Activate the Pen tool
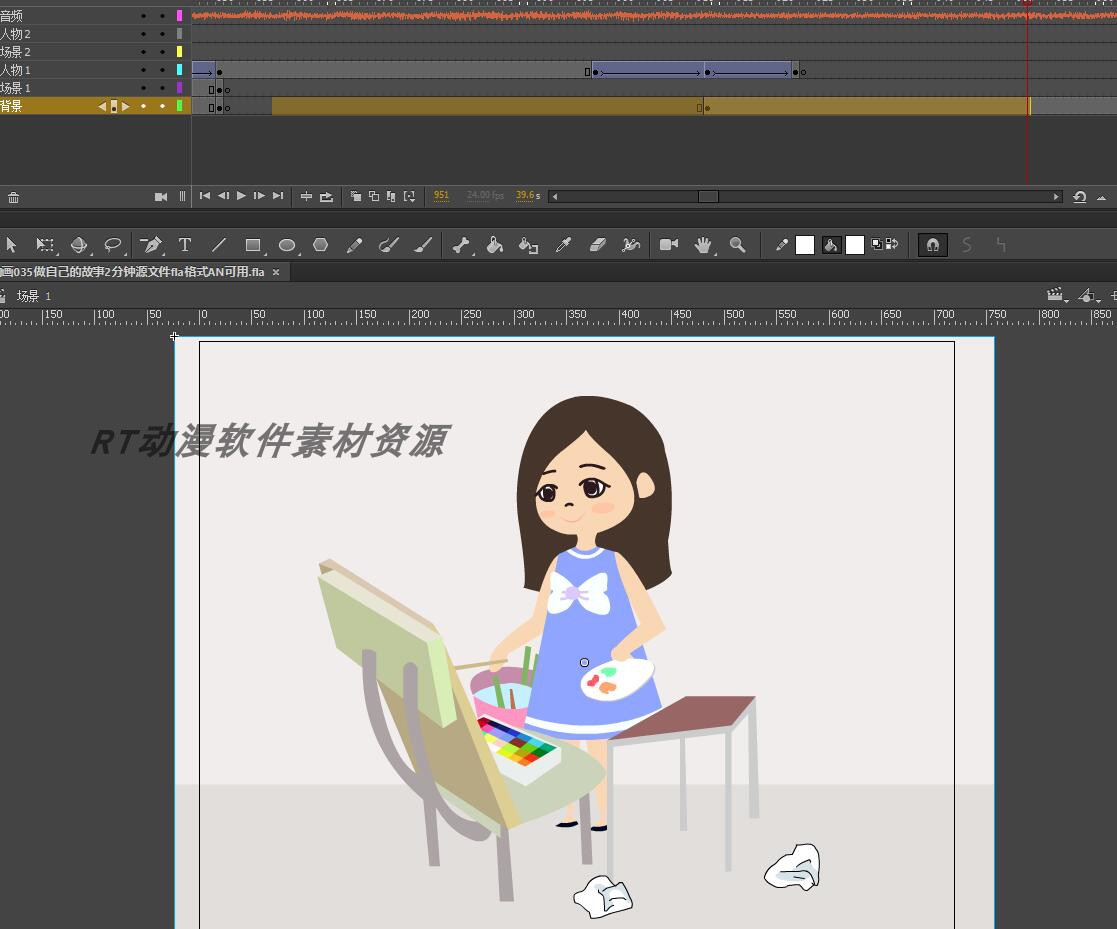Viewport: 1117px width, 929px height. (x=152, y=245)
